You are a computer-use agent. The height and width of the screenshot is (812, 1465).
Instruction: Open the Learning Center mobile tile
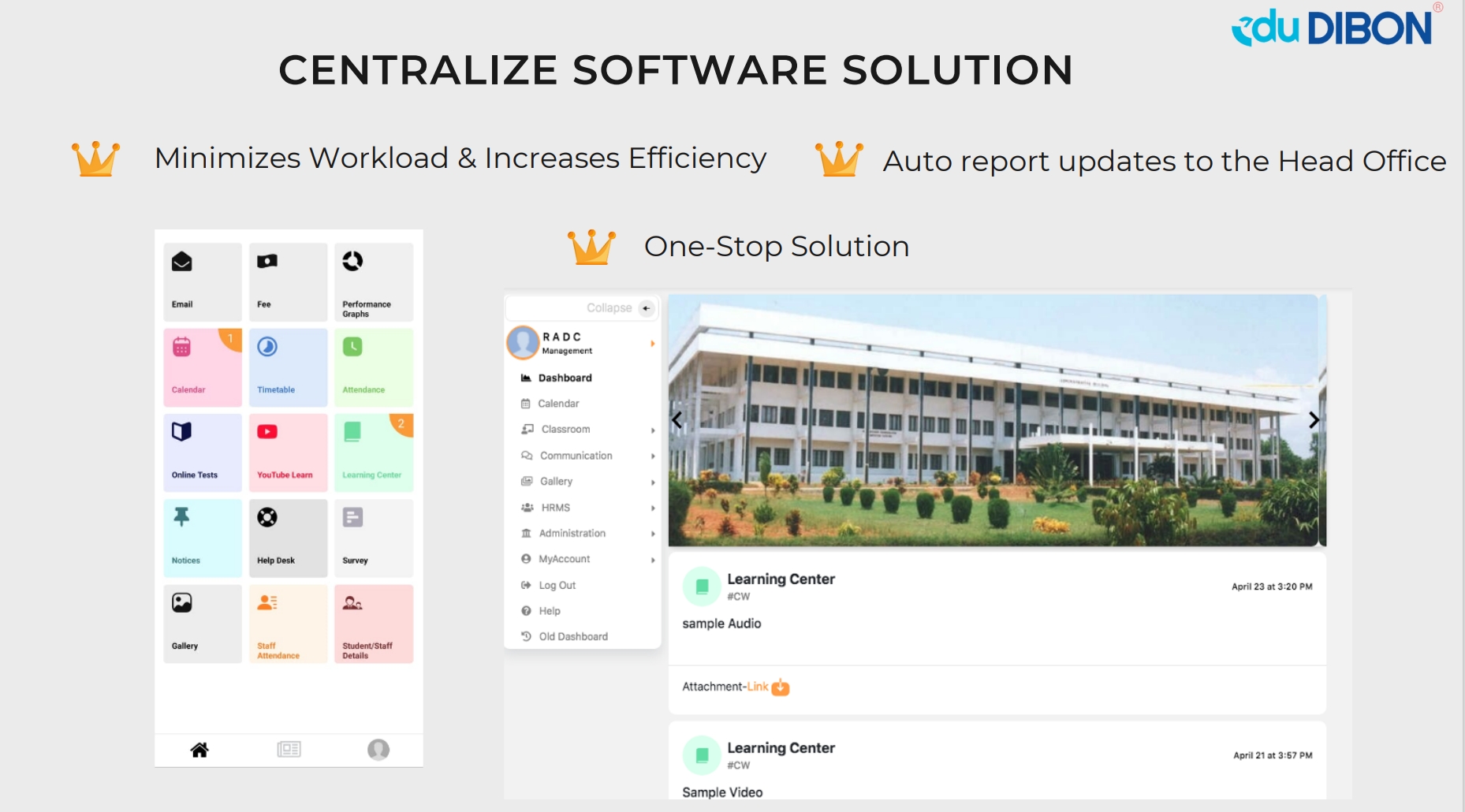point(374,453)
